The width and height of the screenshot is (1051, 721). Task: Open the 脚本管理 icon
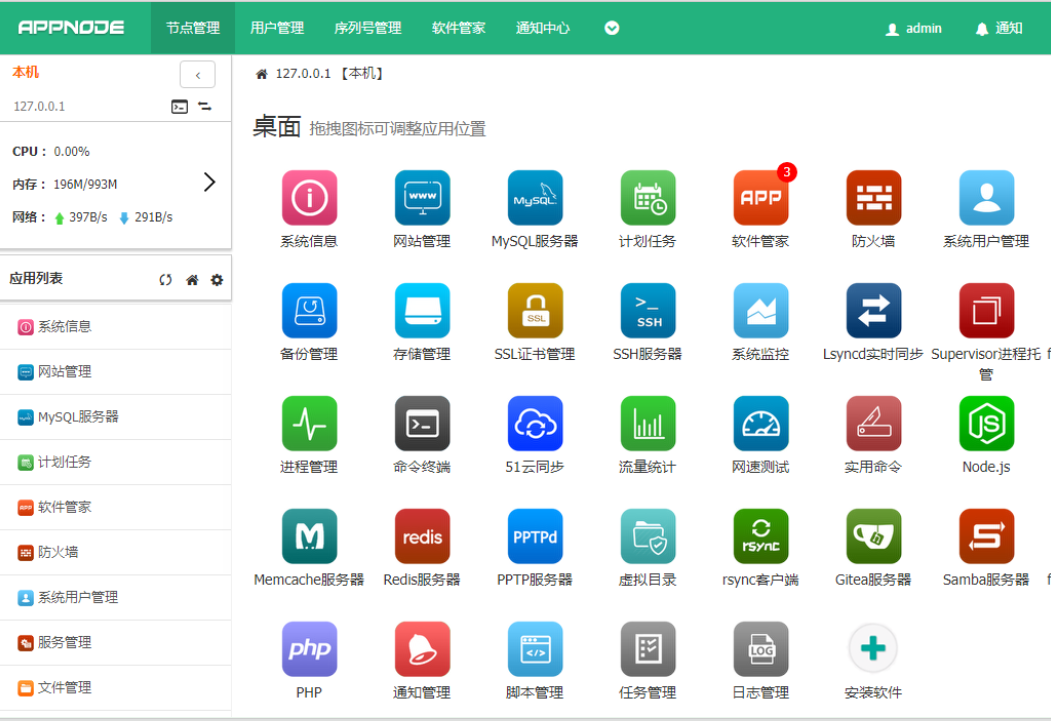tap(535, 649)
